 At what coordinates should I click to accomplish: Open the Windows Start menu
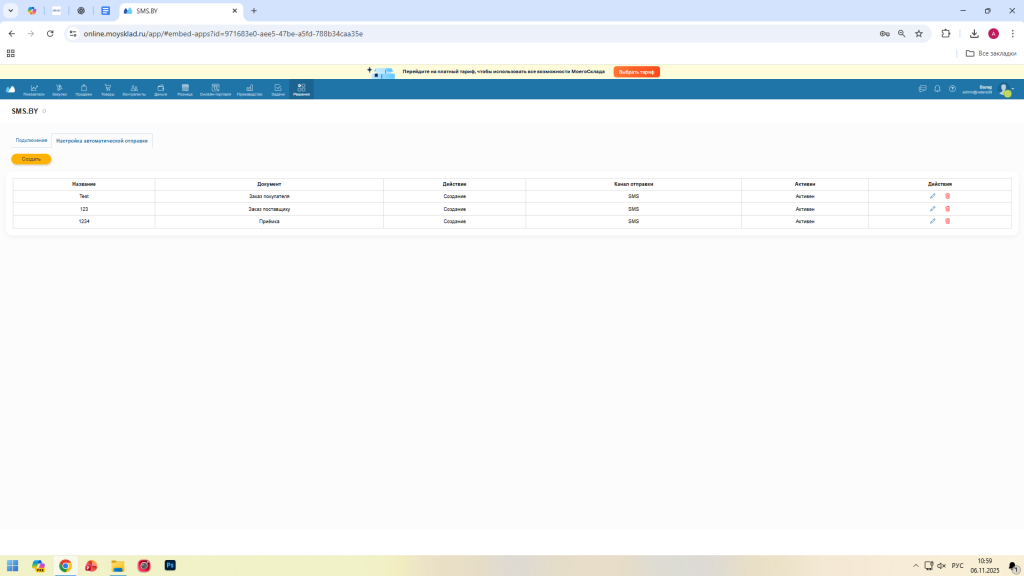pos(13,565)
